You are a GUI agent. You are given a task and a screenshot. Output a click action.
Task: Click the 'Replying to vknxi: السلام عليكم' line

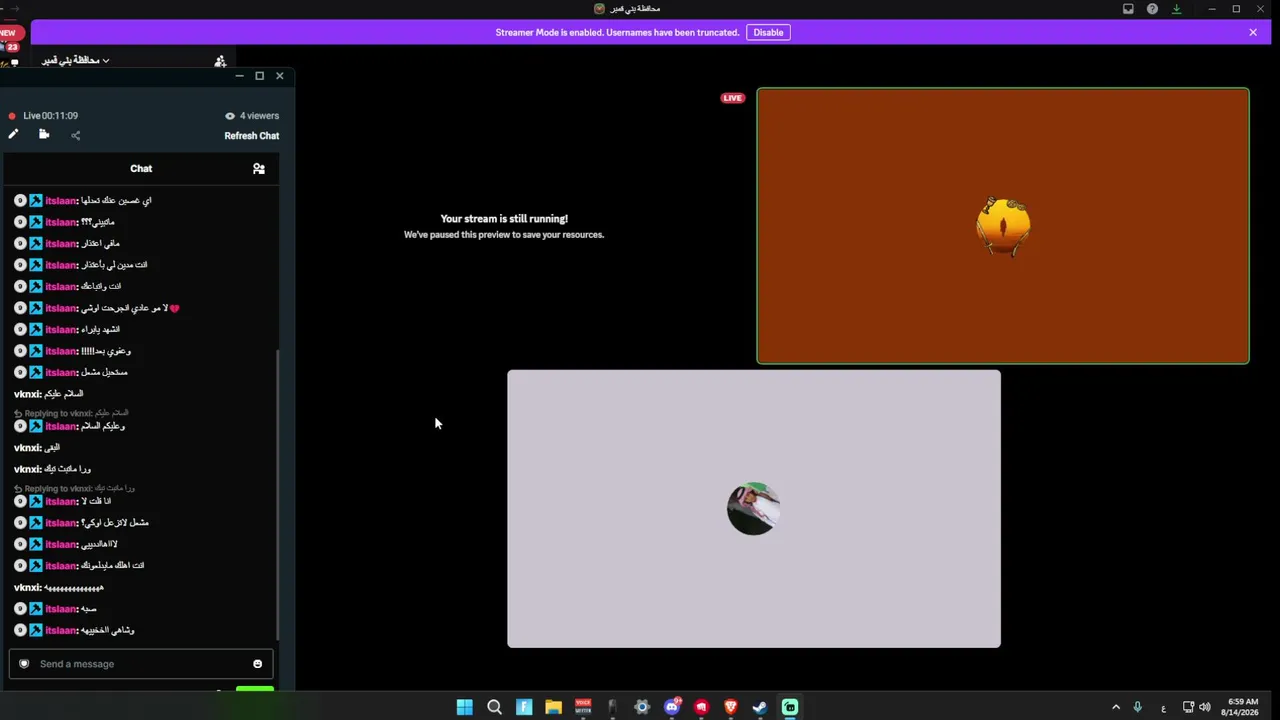point(72,413)
